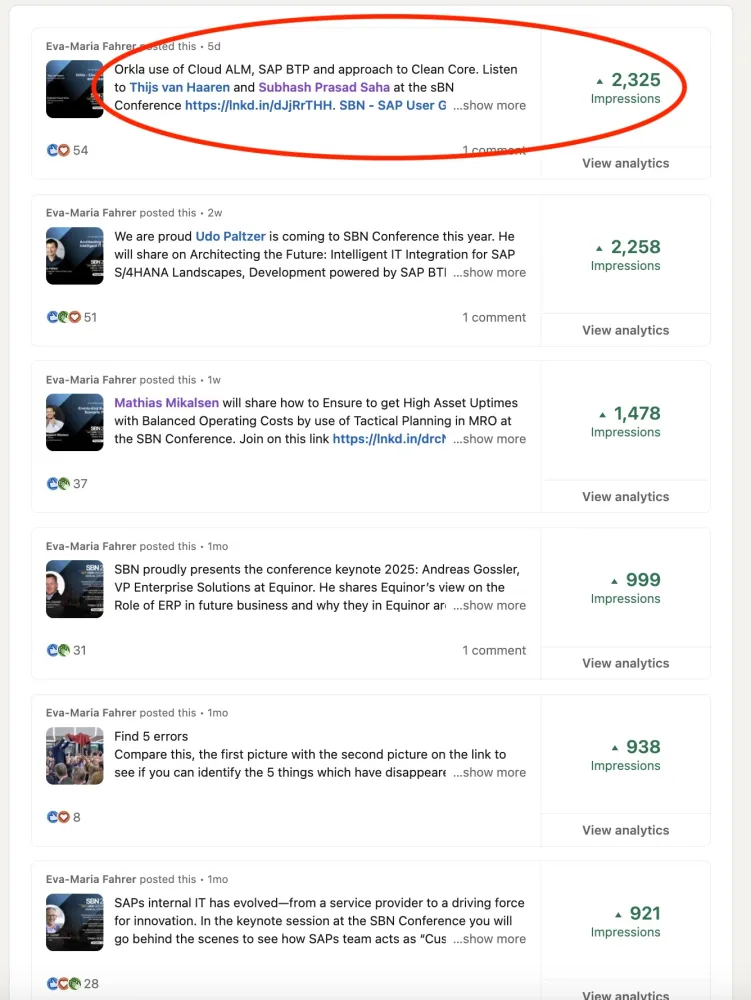This screenshot has height=1000, width=751.
Task: Expand Orkla Cloud ALM post with show more
Action: [x=490, y=105]
